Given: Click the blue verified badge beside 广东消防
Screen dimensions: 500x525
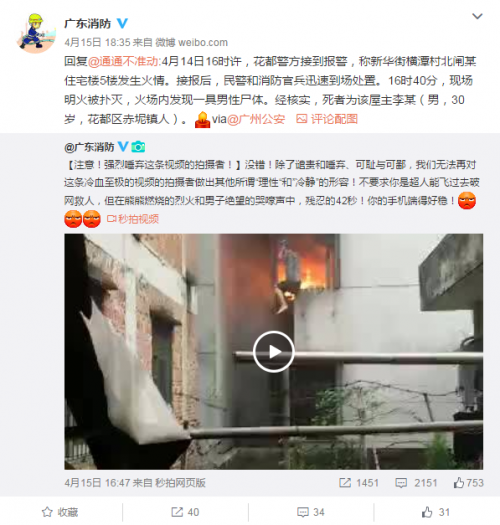Looking at the screenshot, I should point(122,23).
